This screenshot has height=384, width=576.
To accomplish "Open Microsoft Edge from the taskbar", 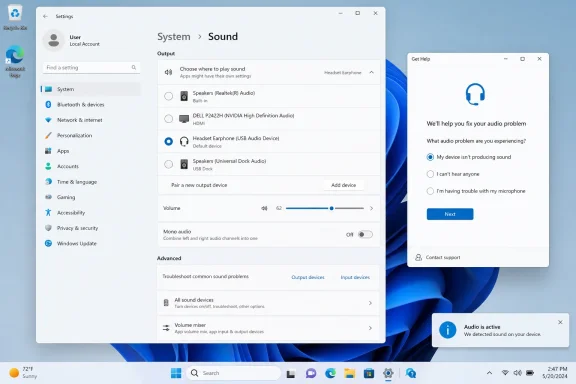I will [330, 373].
